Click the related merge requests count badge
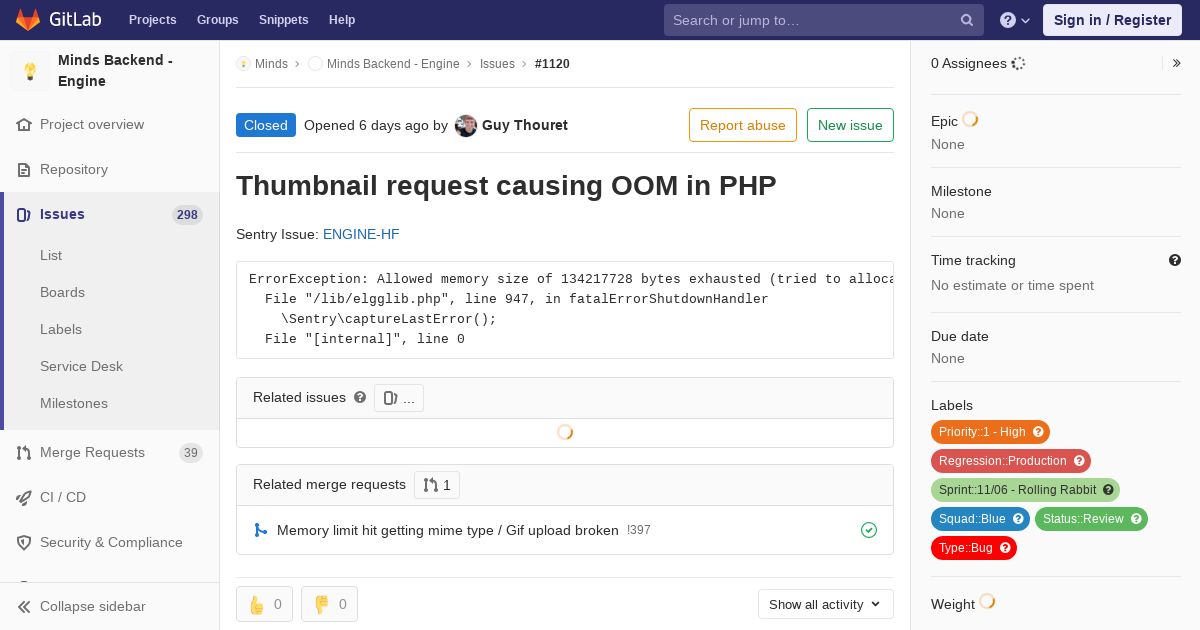Screen dimensions: 1200x630 click(x=437, y=485)
